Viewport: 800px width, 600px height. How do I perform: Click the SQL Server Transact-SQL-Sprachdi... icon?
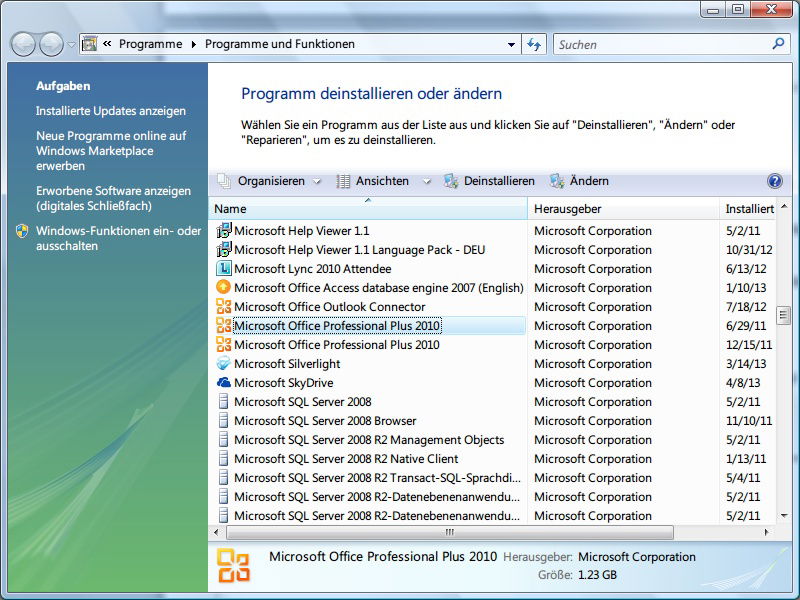coord(223,477)
